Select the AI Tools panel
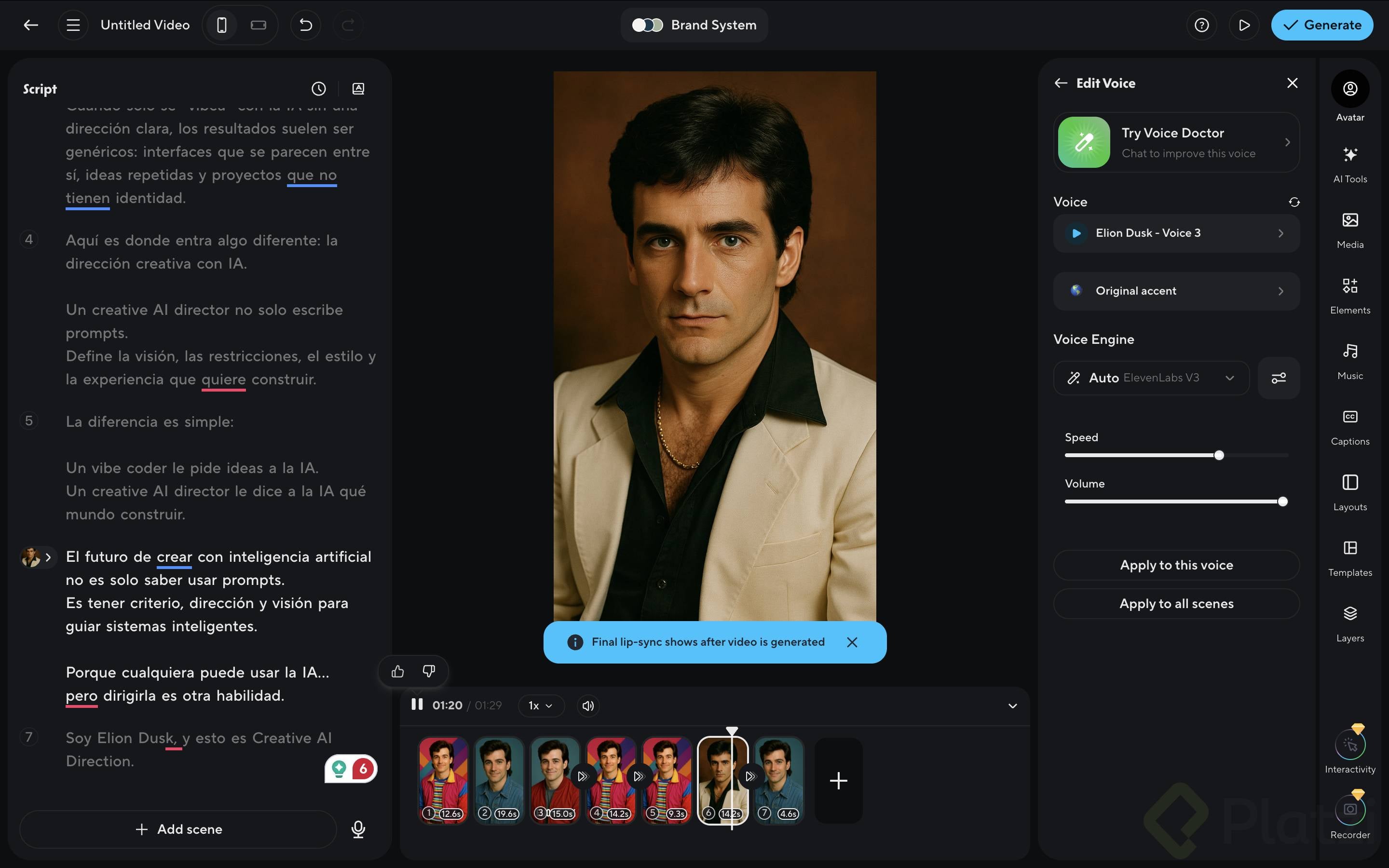This screenshot has width=1389, height=868. click(1349, 163)
